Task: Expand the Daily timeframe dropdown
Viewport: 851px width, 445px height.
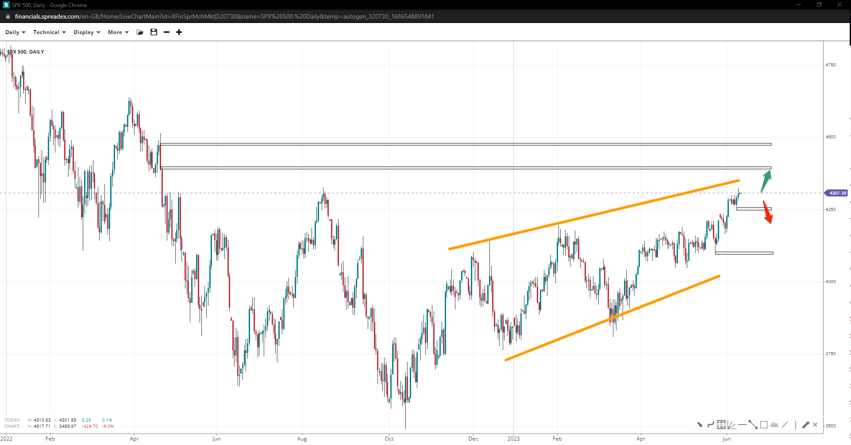Action: pyautogui.click(x=15, y=32)
